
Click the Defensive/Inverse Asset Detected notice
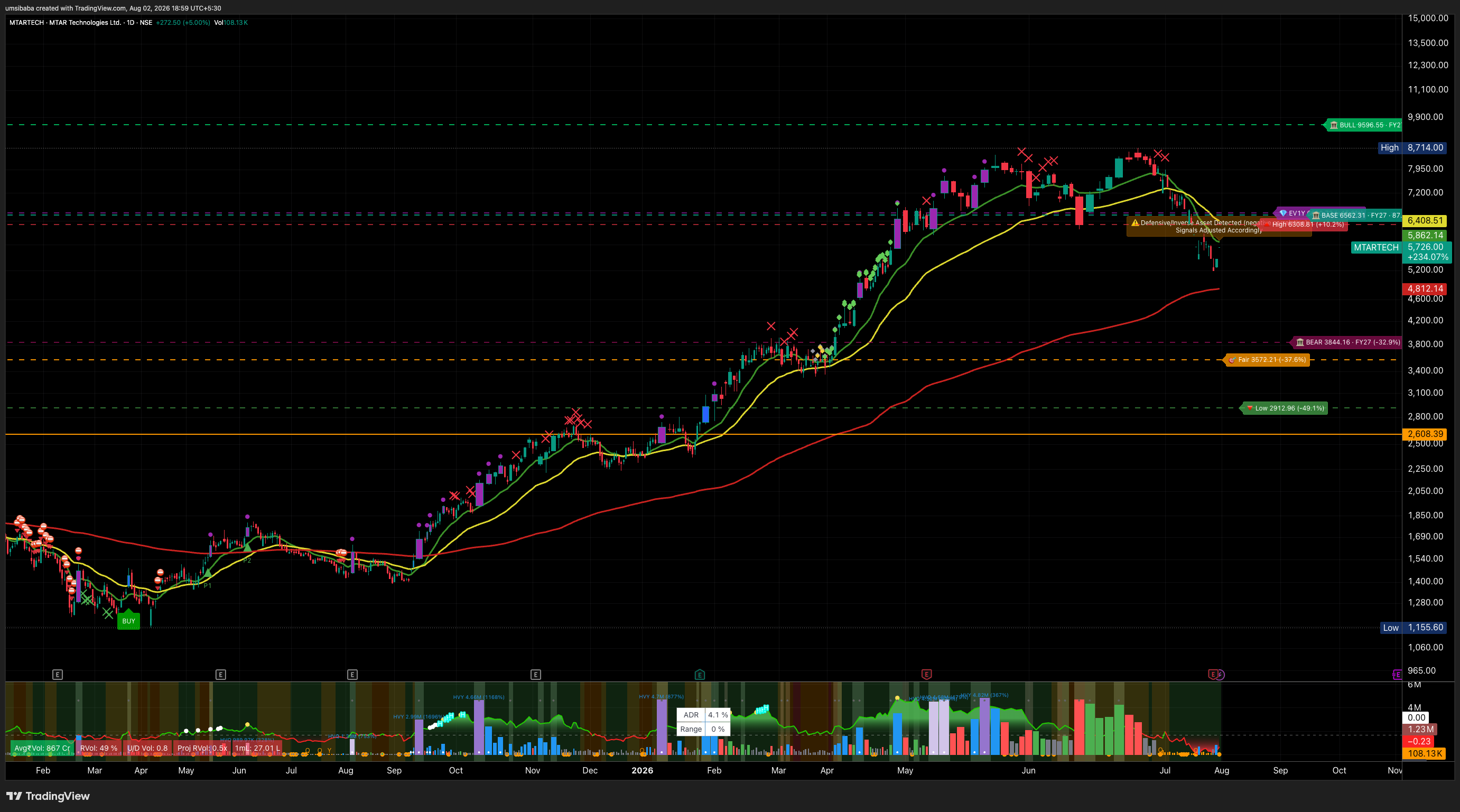click(x=1219, y=227)
